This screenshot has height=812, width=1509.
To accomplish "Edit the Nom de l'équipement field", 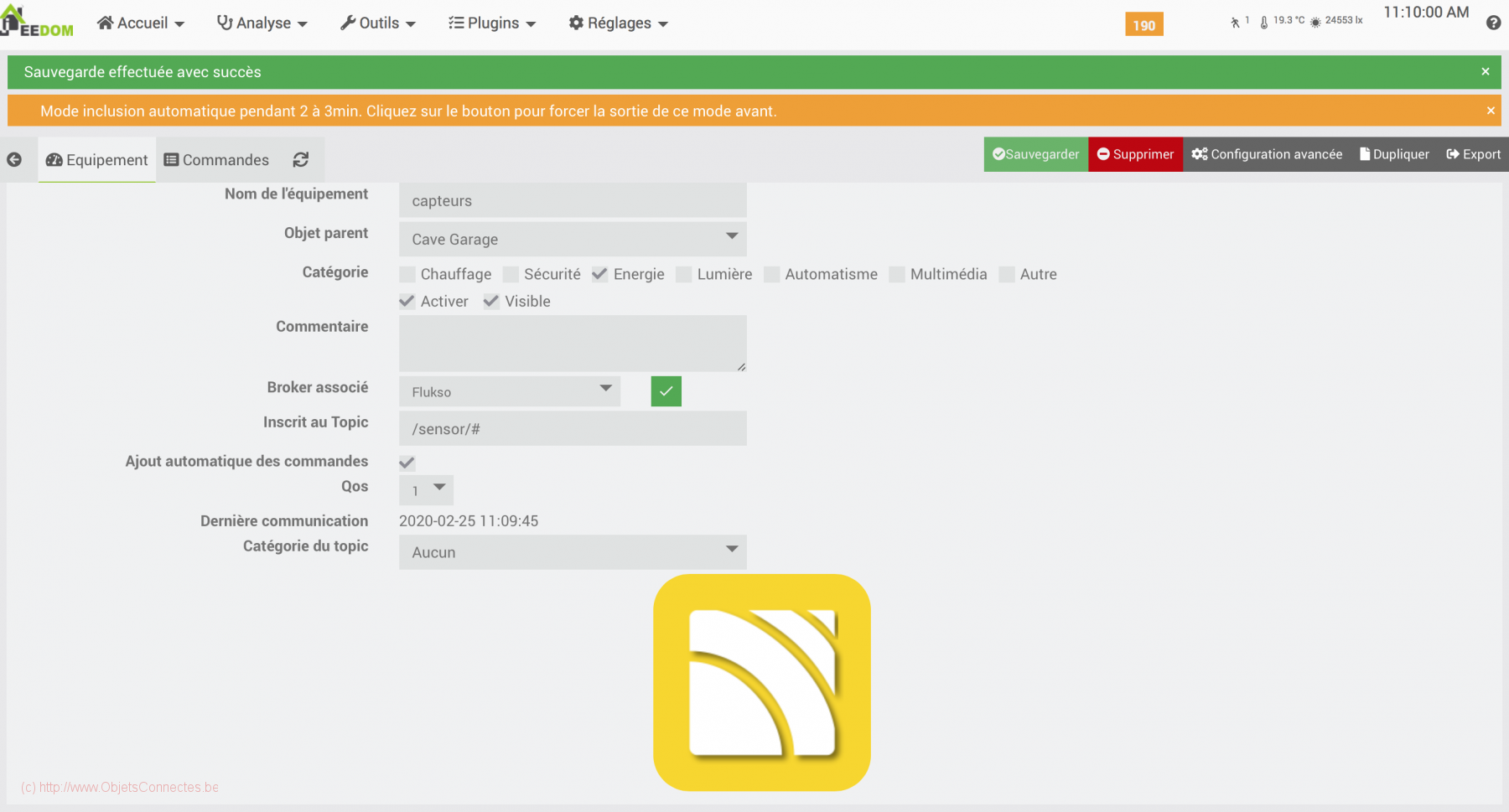I will point(573,201).
